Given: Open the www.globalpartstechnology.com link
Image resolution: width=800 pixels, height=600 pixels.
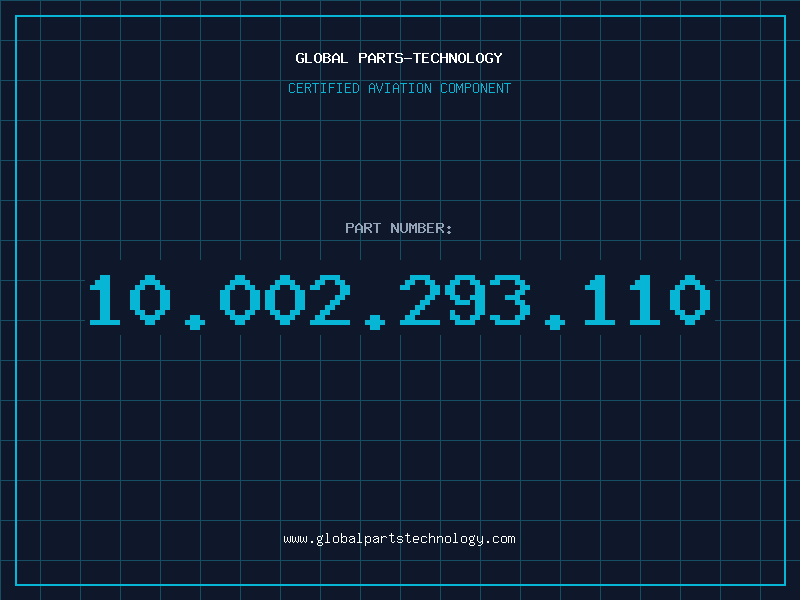Looking at the screenshot, I should (x=399, y=539).
